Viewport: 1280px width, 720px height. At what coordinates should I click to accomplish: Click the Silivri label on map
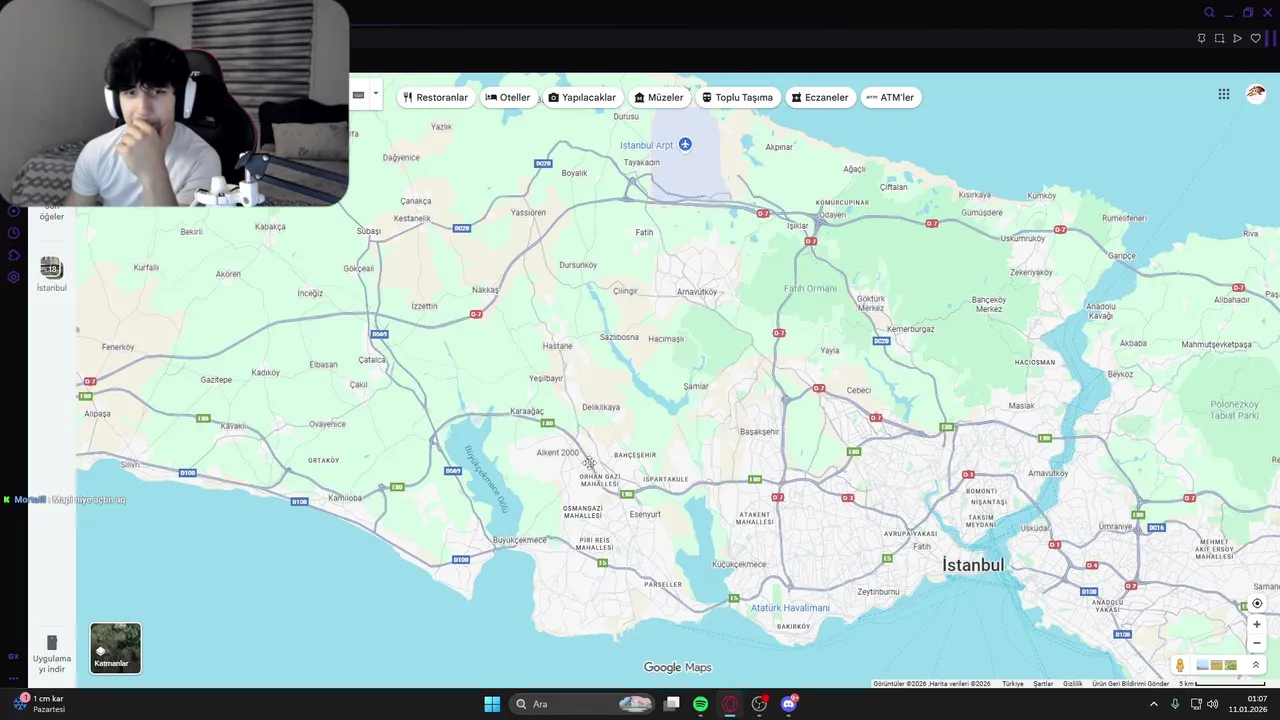click(130, 465)
